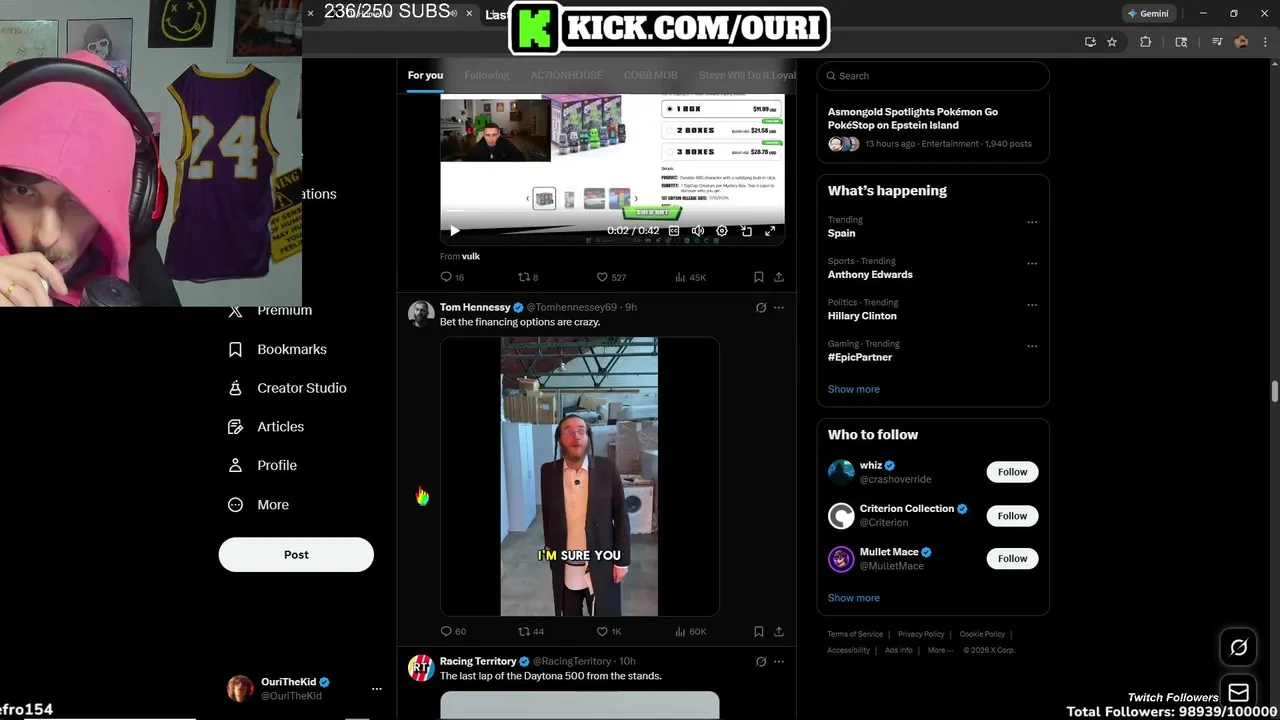This screenshot has height=720, width=1280.
Task: Open Chrome three-dot menu
Action: point(1263,42)
